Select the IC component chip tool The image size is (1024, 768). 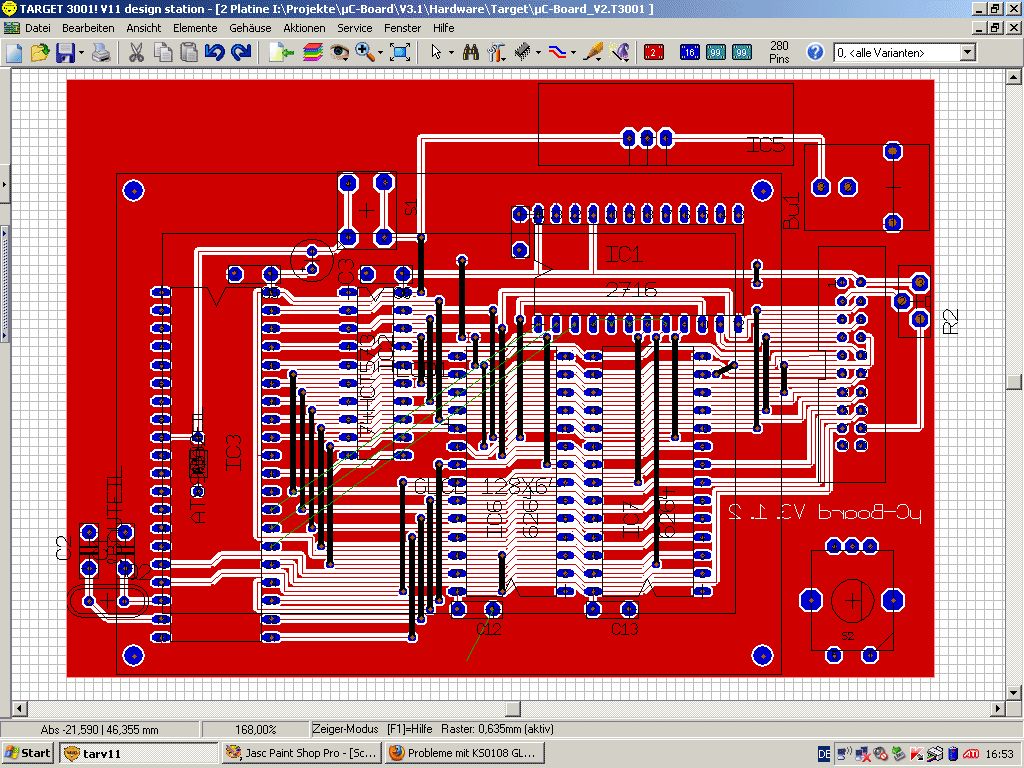click(522, 52)
